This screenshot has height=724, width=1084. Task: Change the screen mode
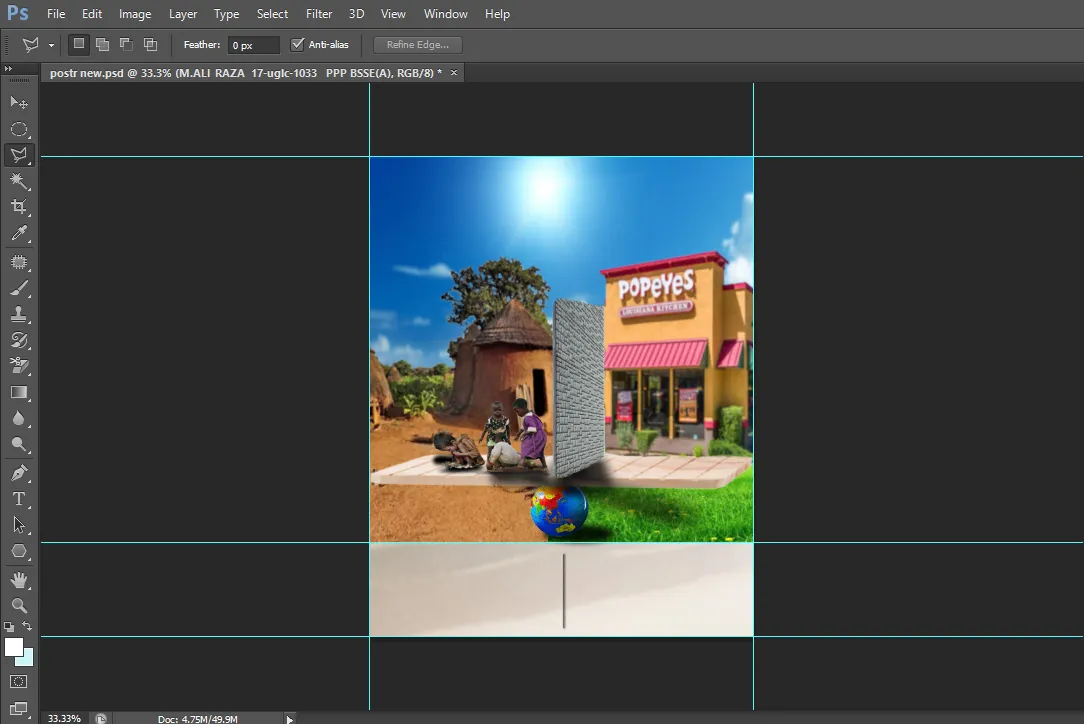pos(19,709)
